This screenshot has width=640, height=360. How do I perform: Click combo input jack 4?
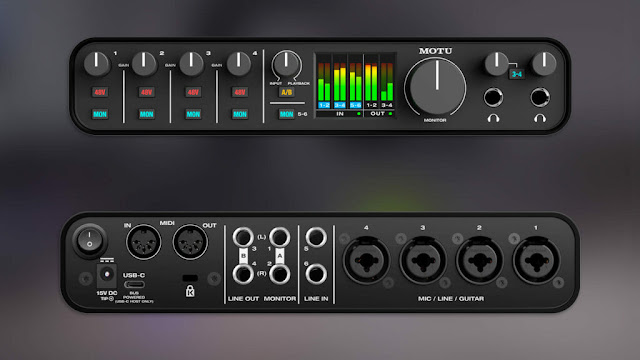coord(366,261)
